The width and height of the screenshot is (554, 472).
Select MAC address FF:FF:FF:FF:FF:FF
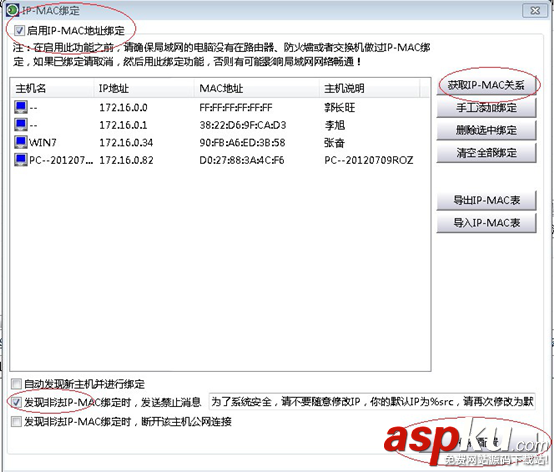point(236,107)
